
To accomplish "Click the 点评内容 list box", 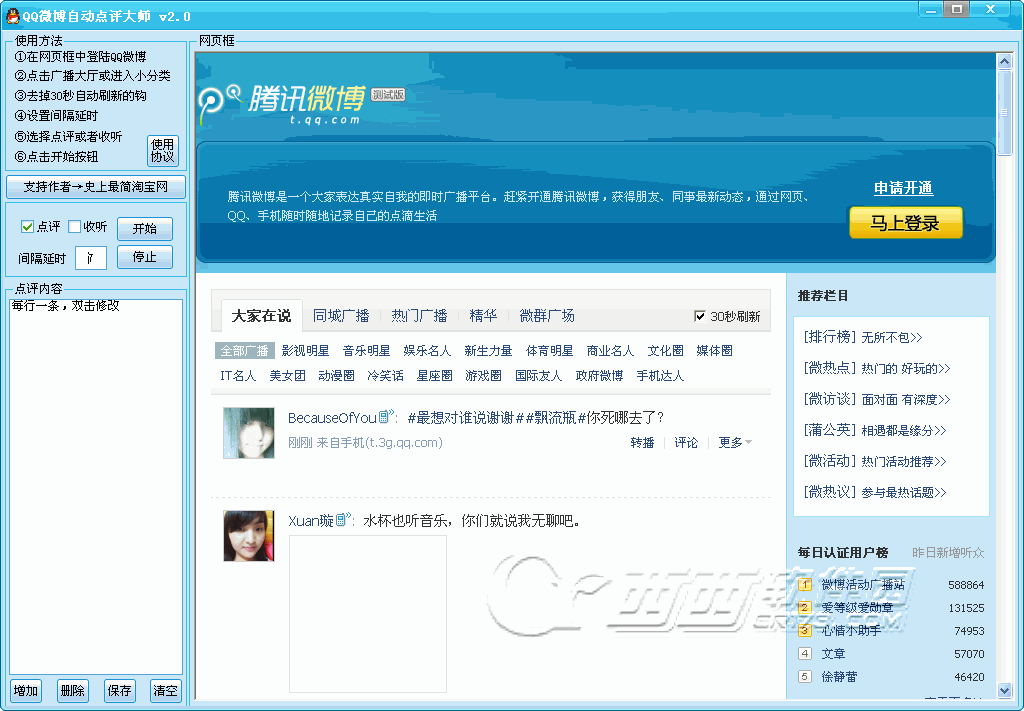I will (96, 486).
